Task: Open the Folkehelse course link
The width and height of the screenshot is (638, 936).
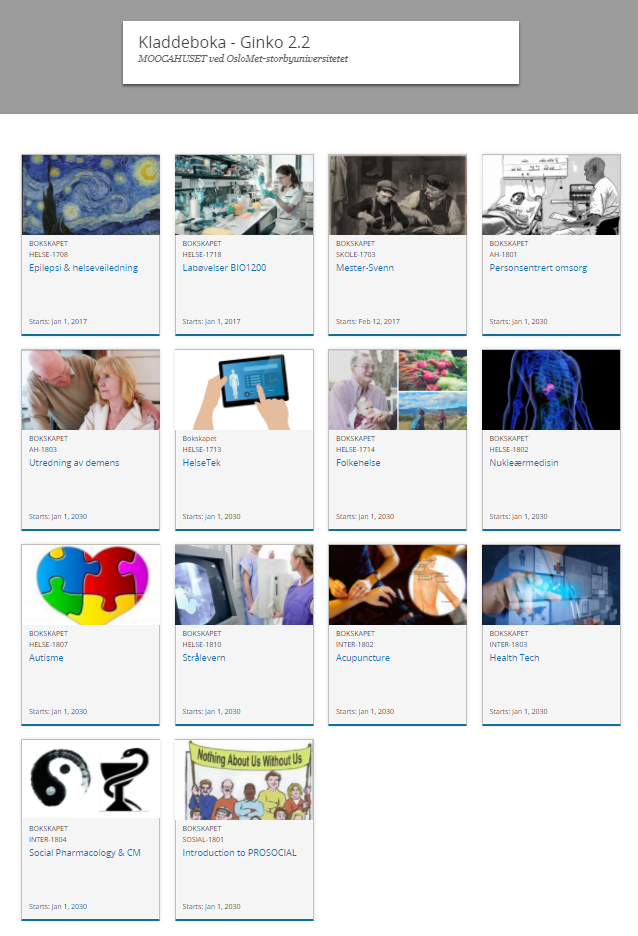Action: pyautogui.click(x=358, y=463)
